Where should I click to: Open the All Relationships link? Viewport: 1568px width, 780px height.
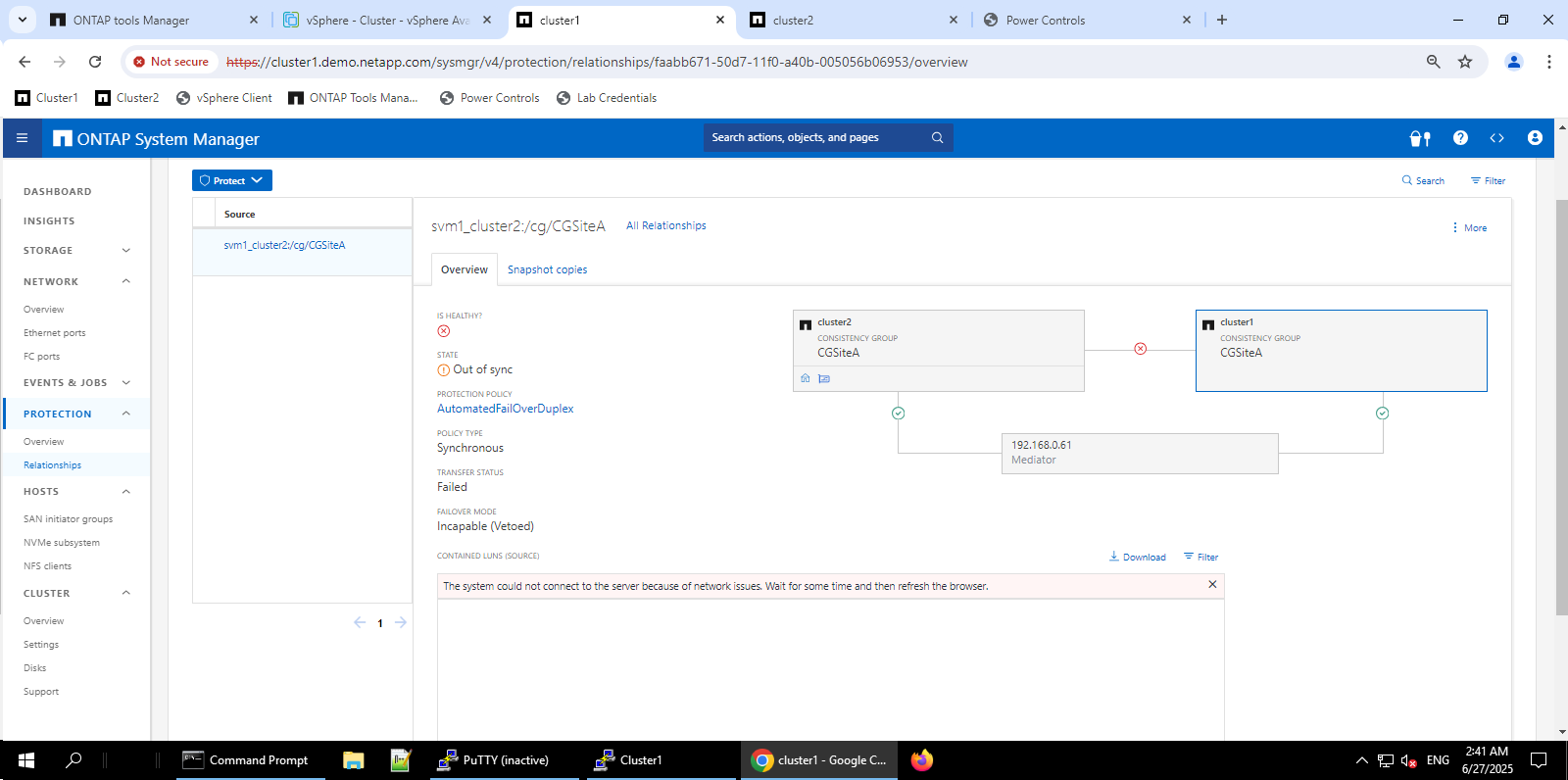point(665,225)
